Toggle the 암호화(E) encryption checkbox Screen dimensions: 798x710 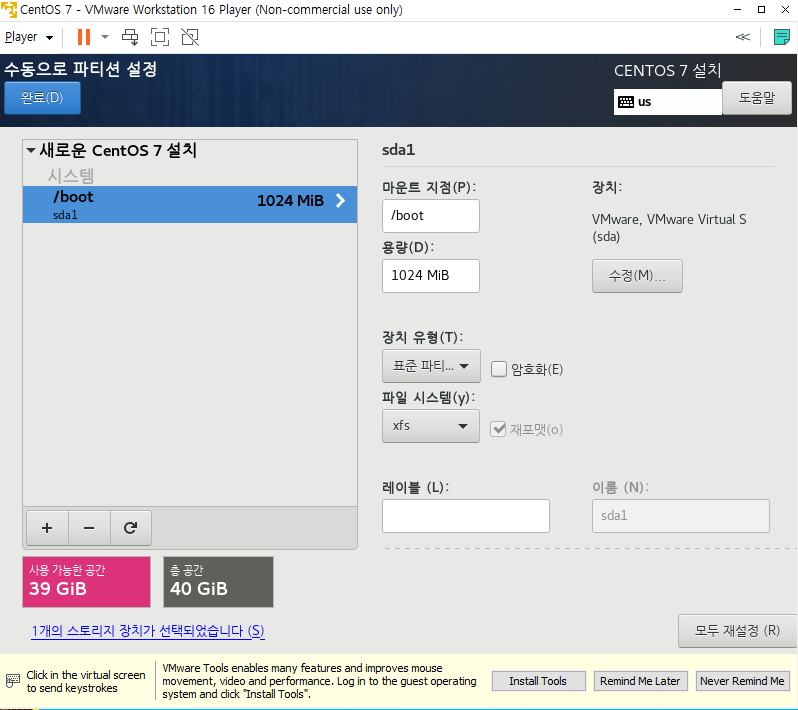click(499, 369)
